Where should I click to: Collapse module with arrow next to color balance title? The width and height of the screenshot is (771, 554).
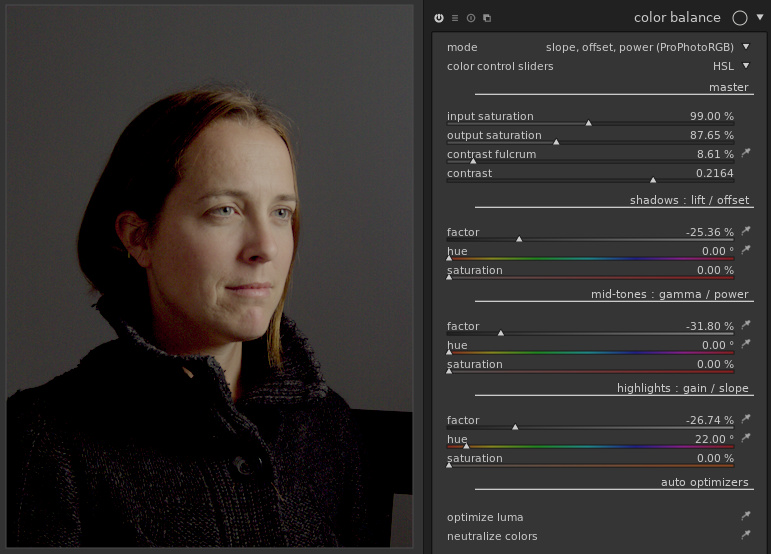760,17
